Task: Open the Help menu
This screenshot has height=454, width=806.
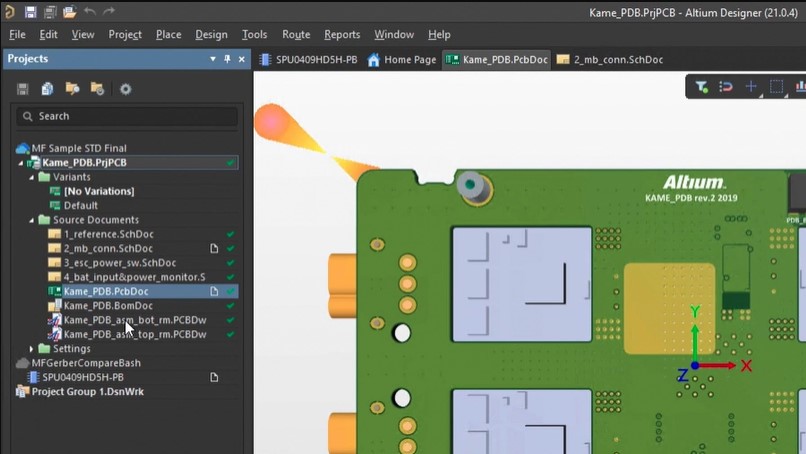Action: point(439,34)
